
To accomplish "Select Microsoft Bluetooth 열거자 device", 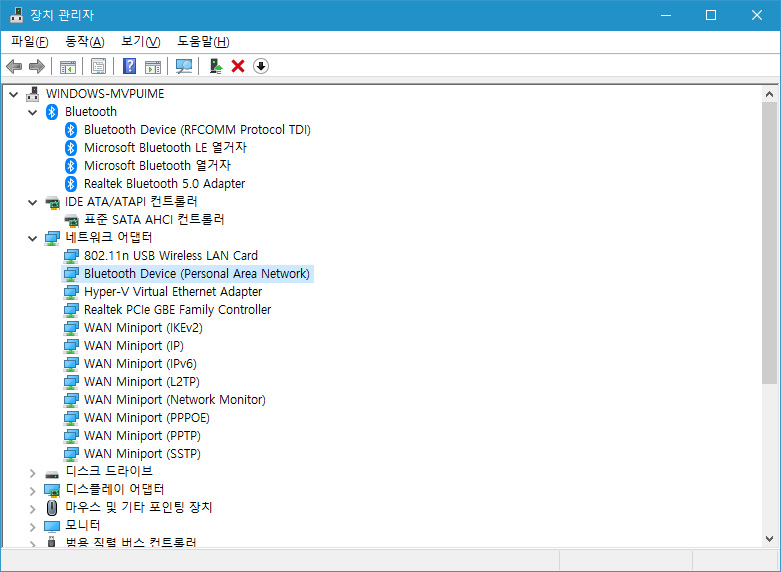I will (x=157, y=165).
